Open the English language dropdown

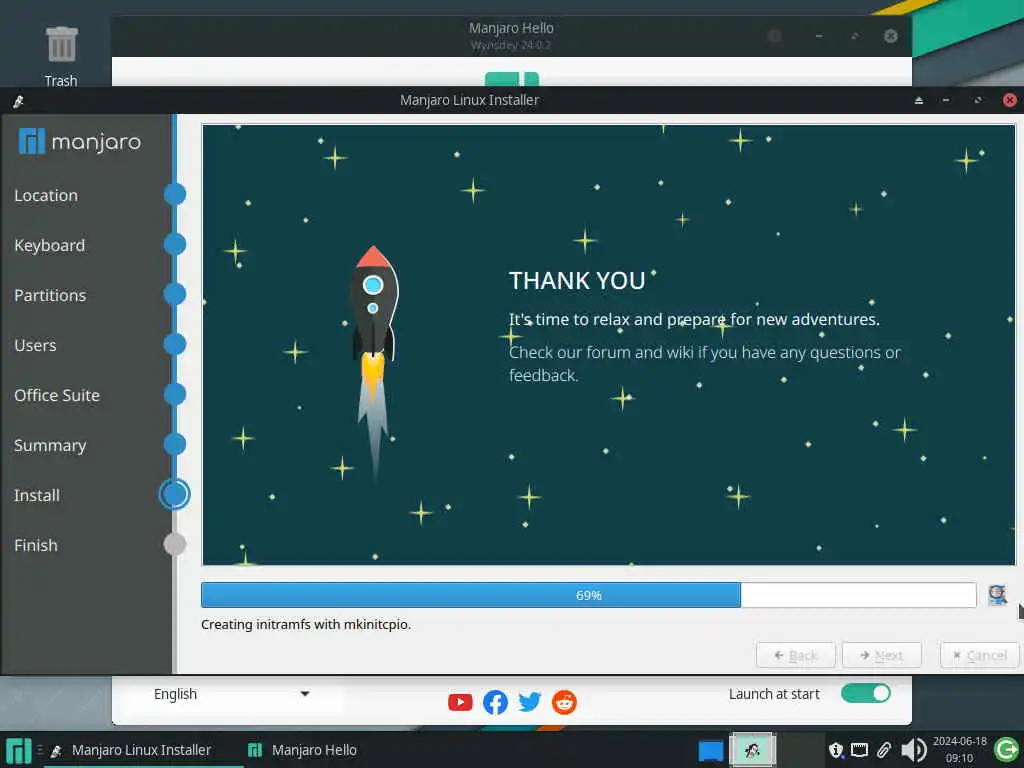231,694
